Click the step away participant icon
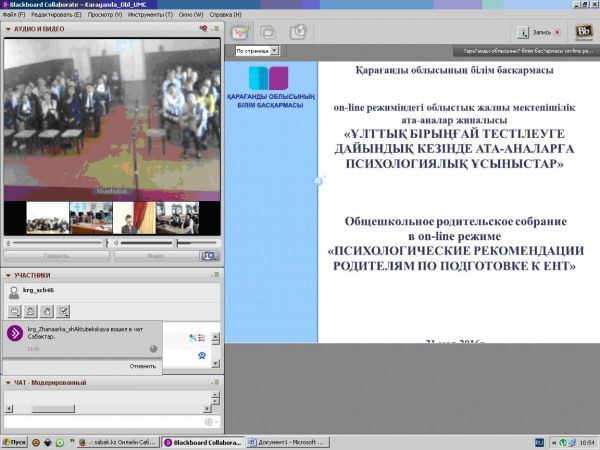Viewport: 600px width, 450px height. click(31, 311)
